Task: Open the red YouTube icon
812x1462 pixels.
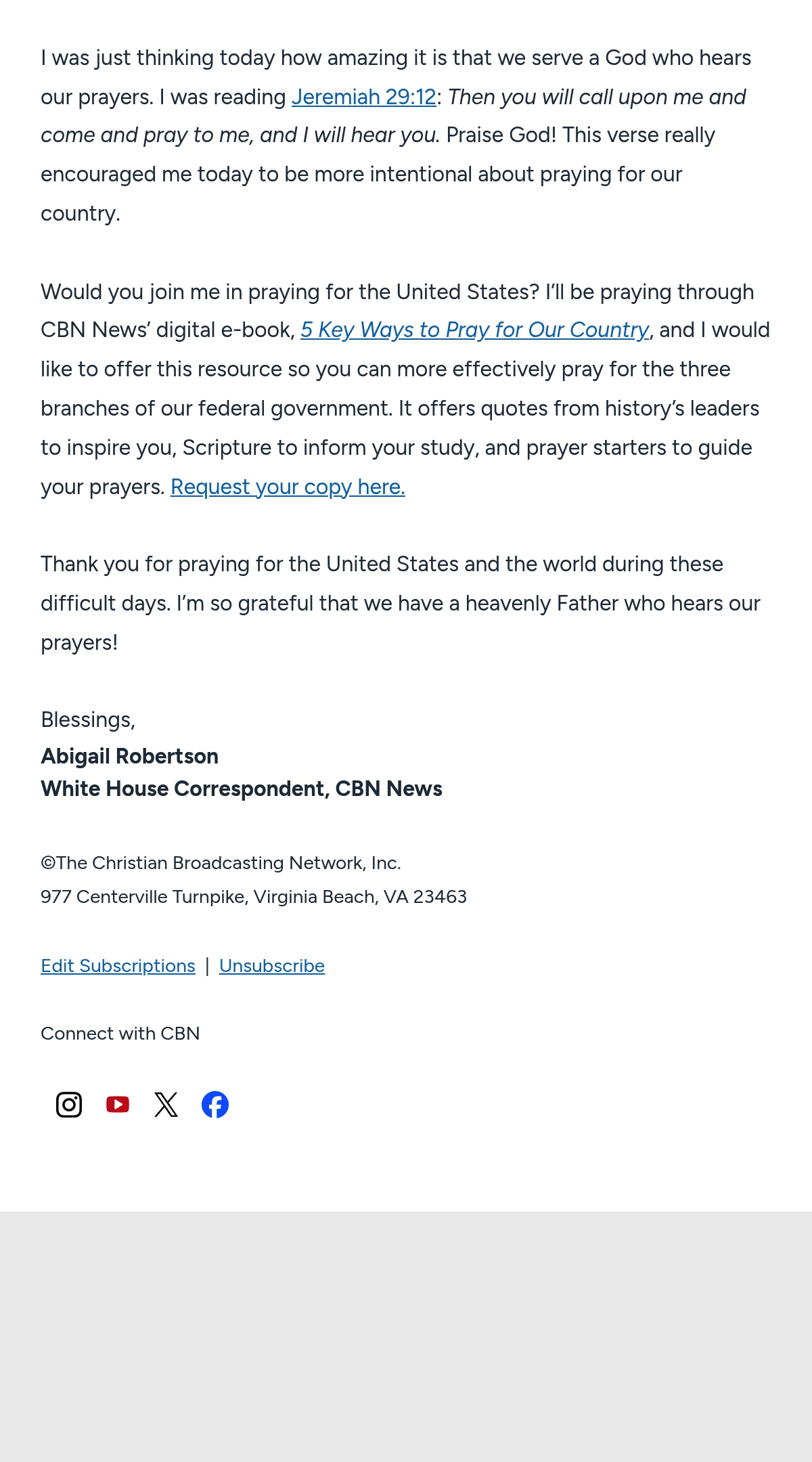Action: point(118,1105)
